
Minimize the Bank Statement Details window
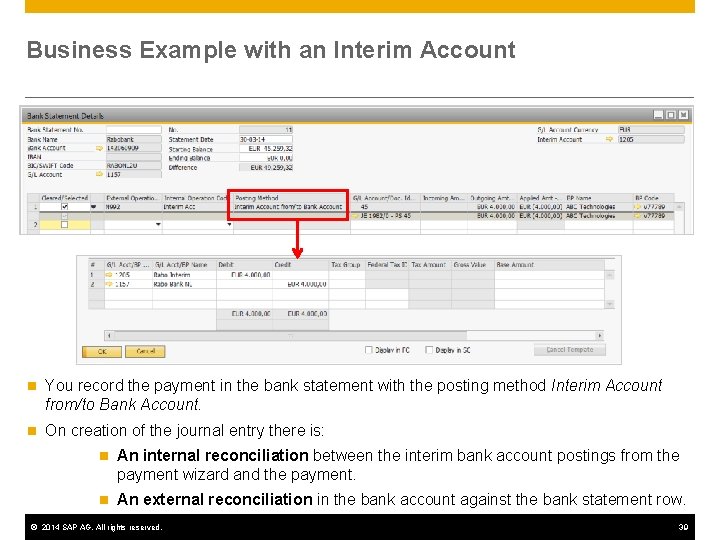pos(658,115)
